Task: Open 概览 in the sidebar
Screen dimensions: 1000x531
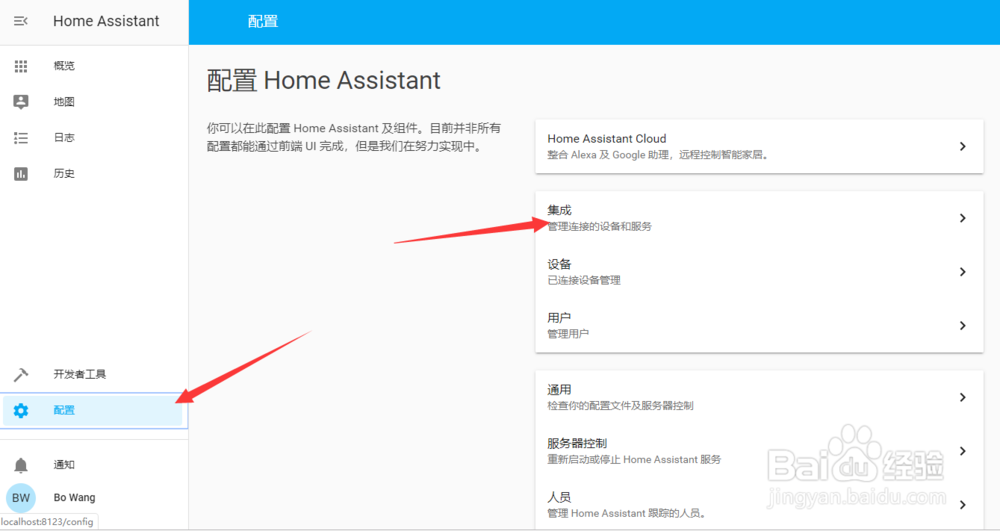Action: point(94,66)
